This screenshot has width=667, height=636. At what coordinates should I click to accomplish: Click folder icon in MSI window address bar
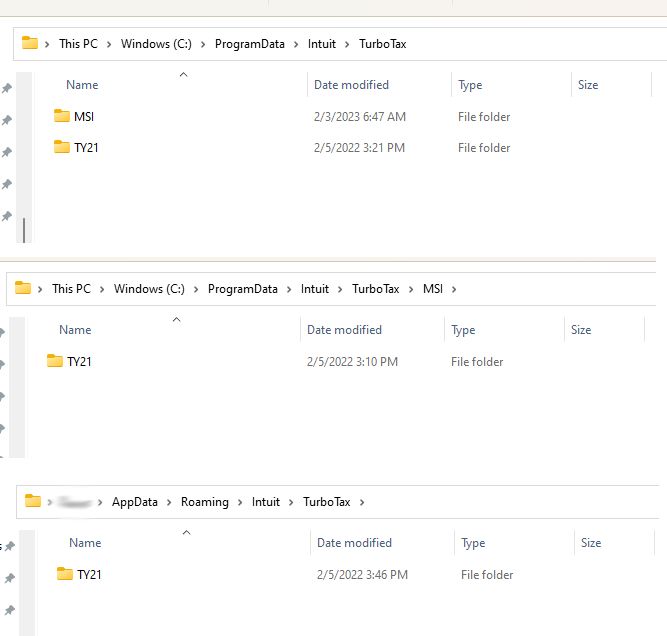(23, 288)
